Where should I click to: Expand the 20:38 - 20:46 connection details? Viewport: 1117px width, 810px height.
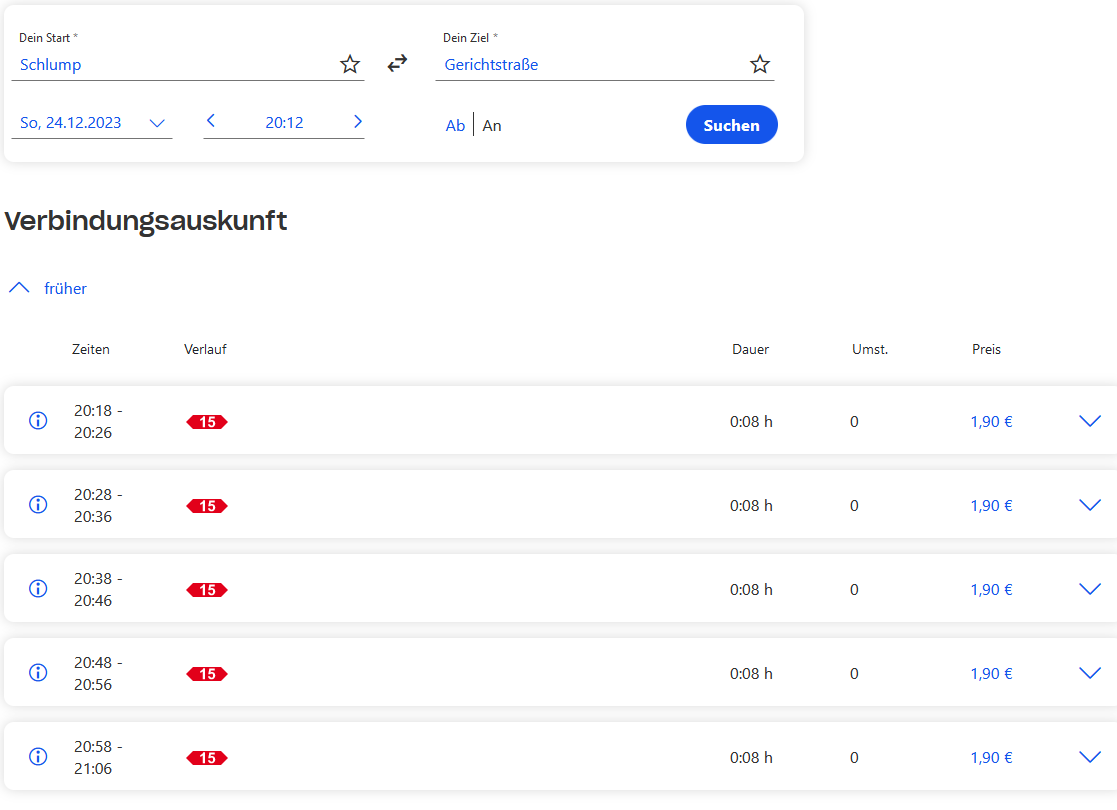[1090, 589]
